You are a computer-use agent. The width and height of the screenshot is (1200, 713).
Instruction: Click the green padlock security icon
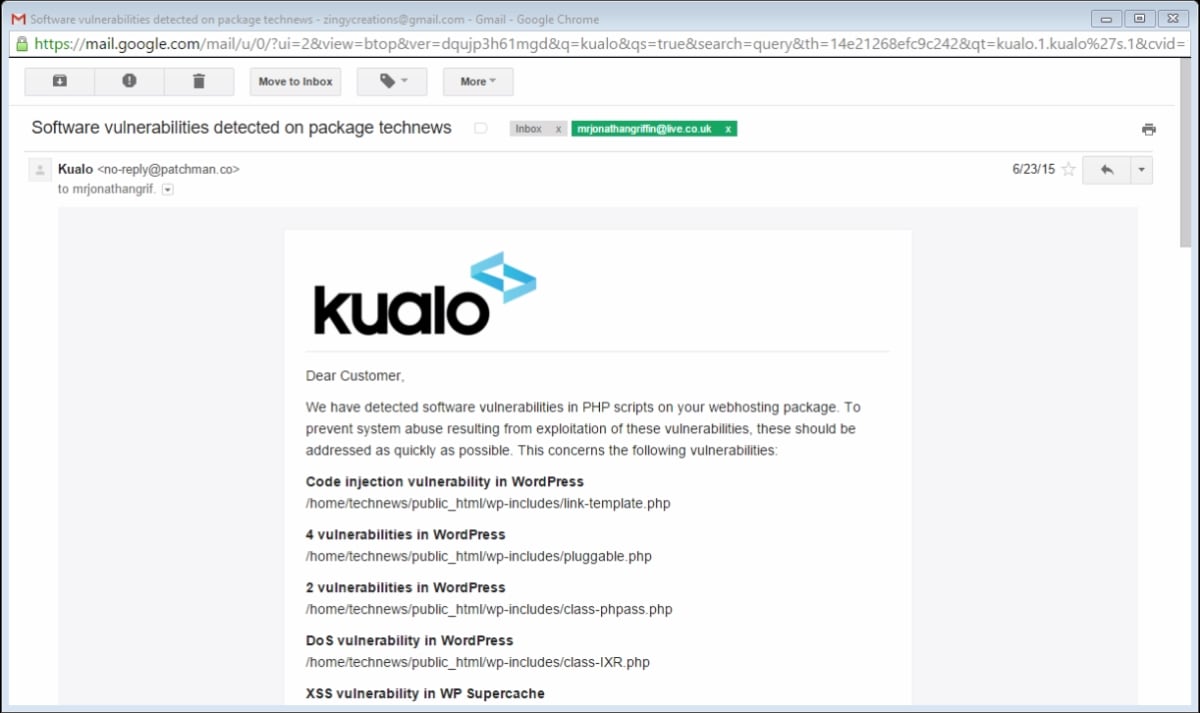[21, 43]
